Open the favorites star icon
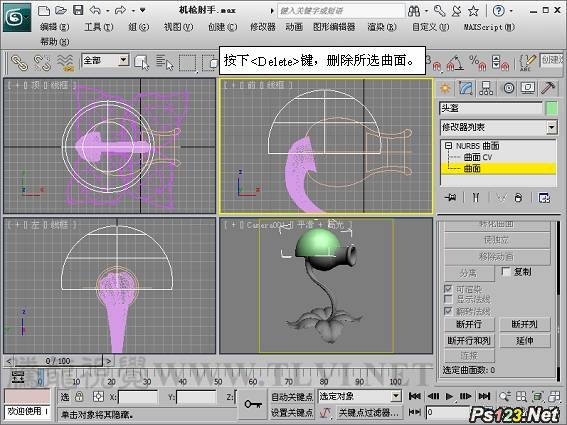567x425 pixels. coord(473,11)
